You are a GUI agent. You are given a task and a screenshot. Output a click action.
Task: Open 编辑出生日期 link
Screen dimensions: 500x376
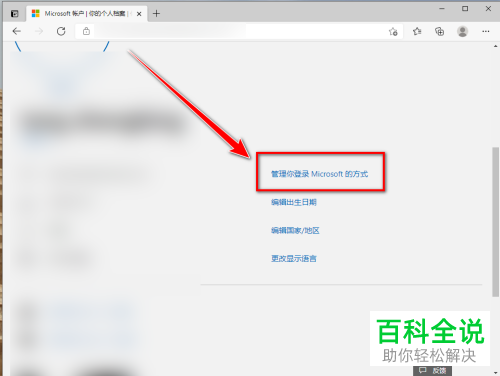294,202
